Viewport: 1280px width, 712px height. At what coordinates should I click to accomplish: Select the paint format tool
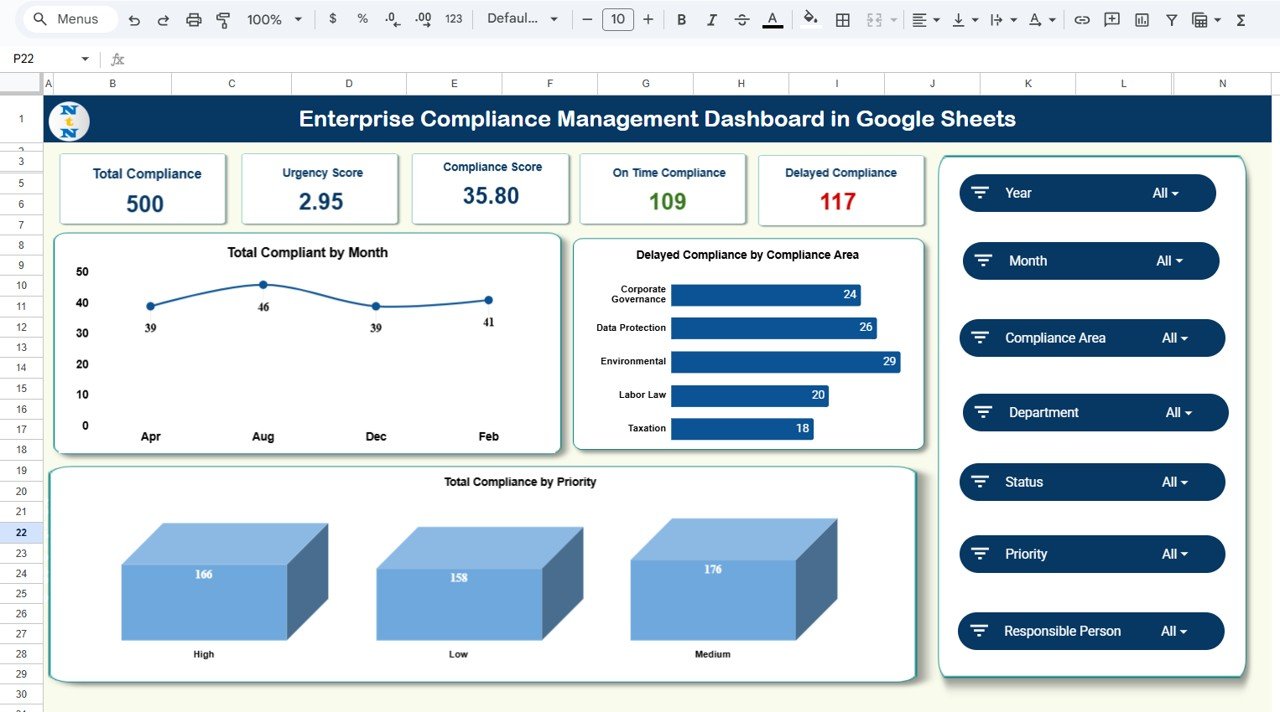[x=222, y=18]
